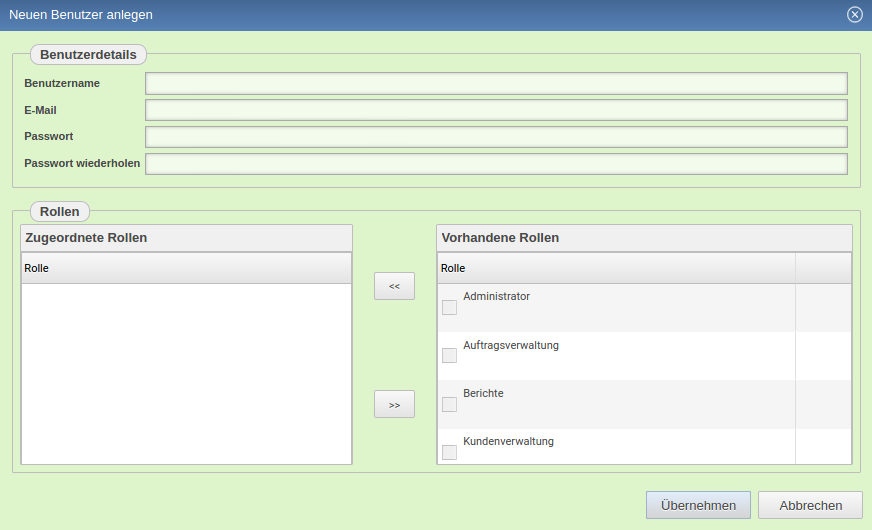Click the << move roles left button
872x530 pixels.
pos(394,286)
